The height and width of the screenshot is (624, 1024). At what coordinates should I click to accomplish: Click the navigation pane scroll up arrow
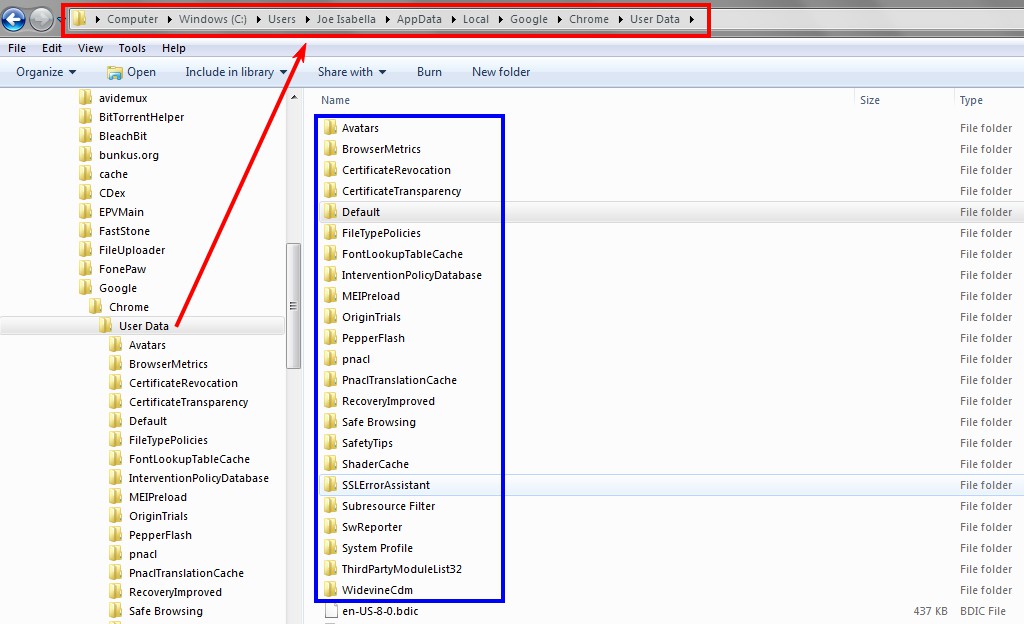294,97
